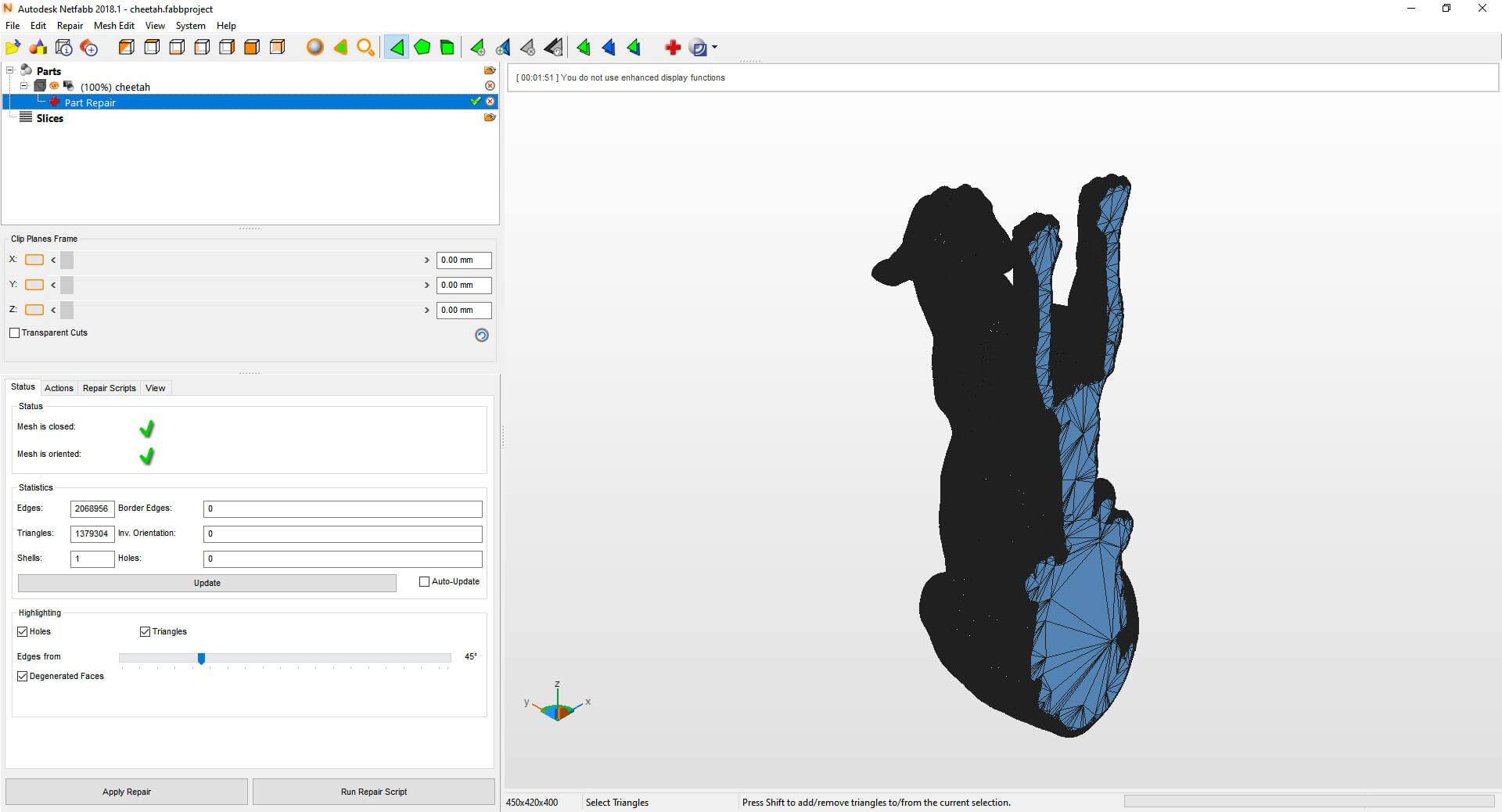Open dropdown arrow beside last toolbar icon
Viewport: 1502px width, 812px height.
click(x=715, y=48)
